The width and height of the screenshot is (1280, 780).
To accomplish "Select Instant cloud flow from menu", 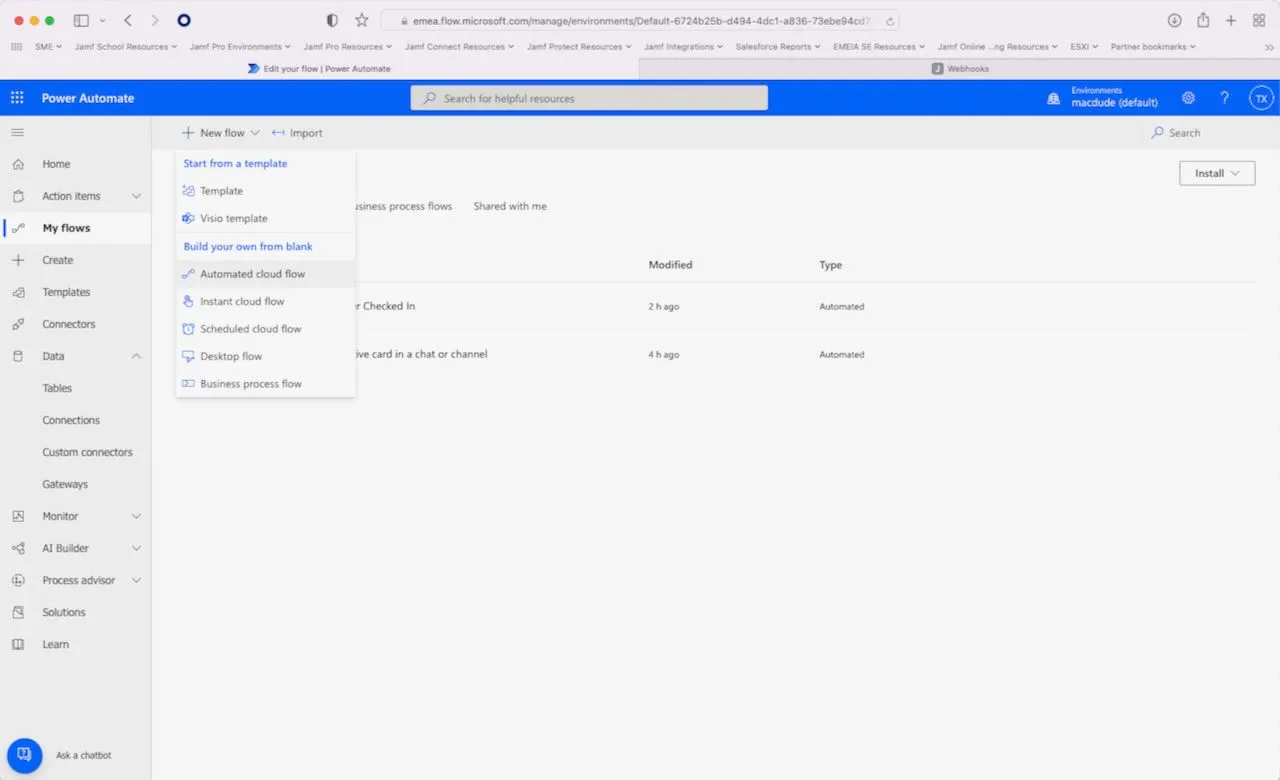I will 241,301.
